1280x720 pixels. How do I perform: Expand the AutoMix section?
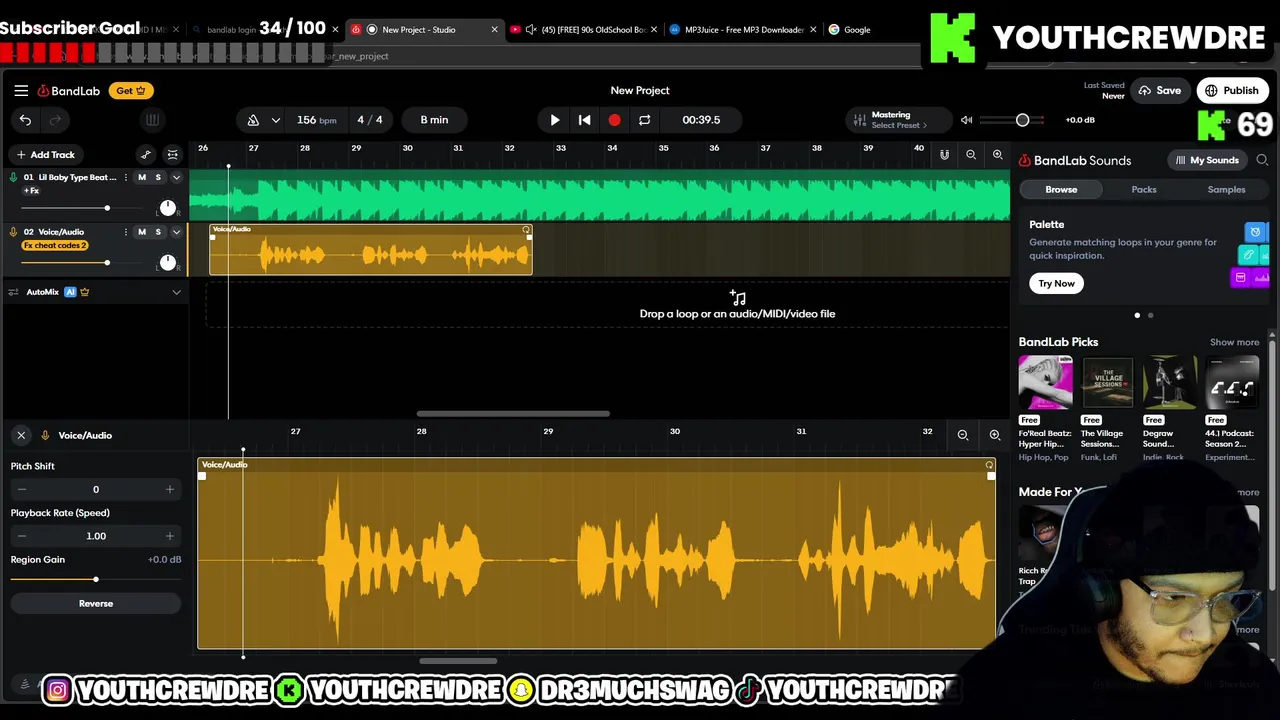[x=176, y=292]
